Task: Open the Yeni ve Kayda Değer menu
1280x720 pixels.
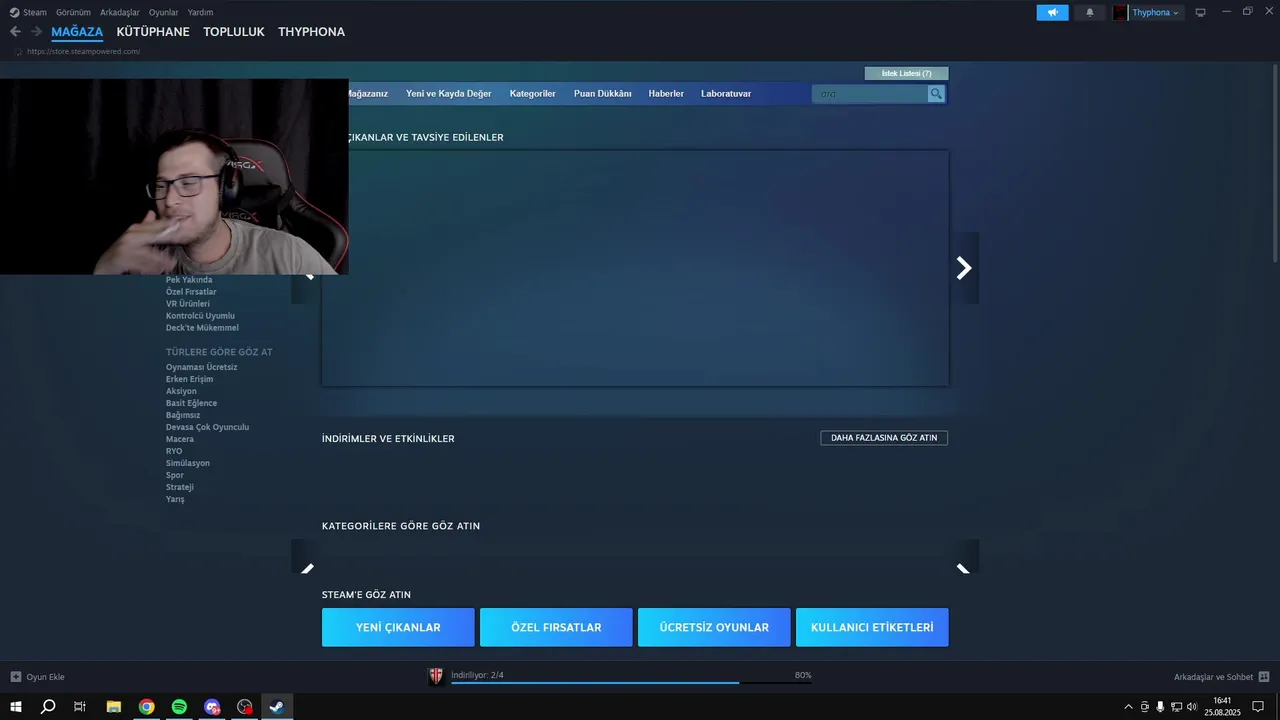Action: 448,93
